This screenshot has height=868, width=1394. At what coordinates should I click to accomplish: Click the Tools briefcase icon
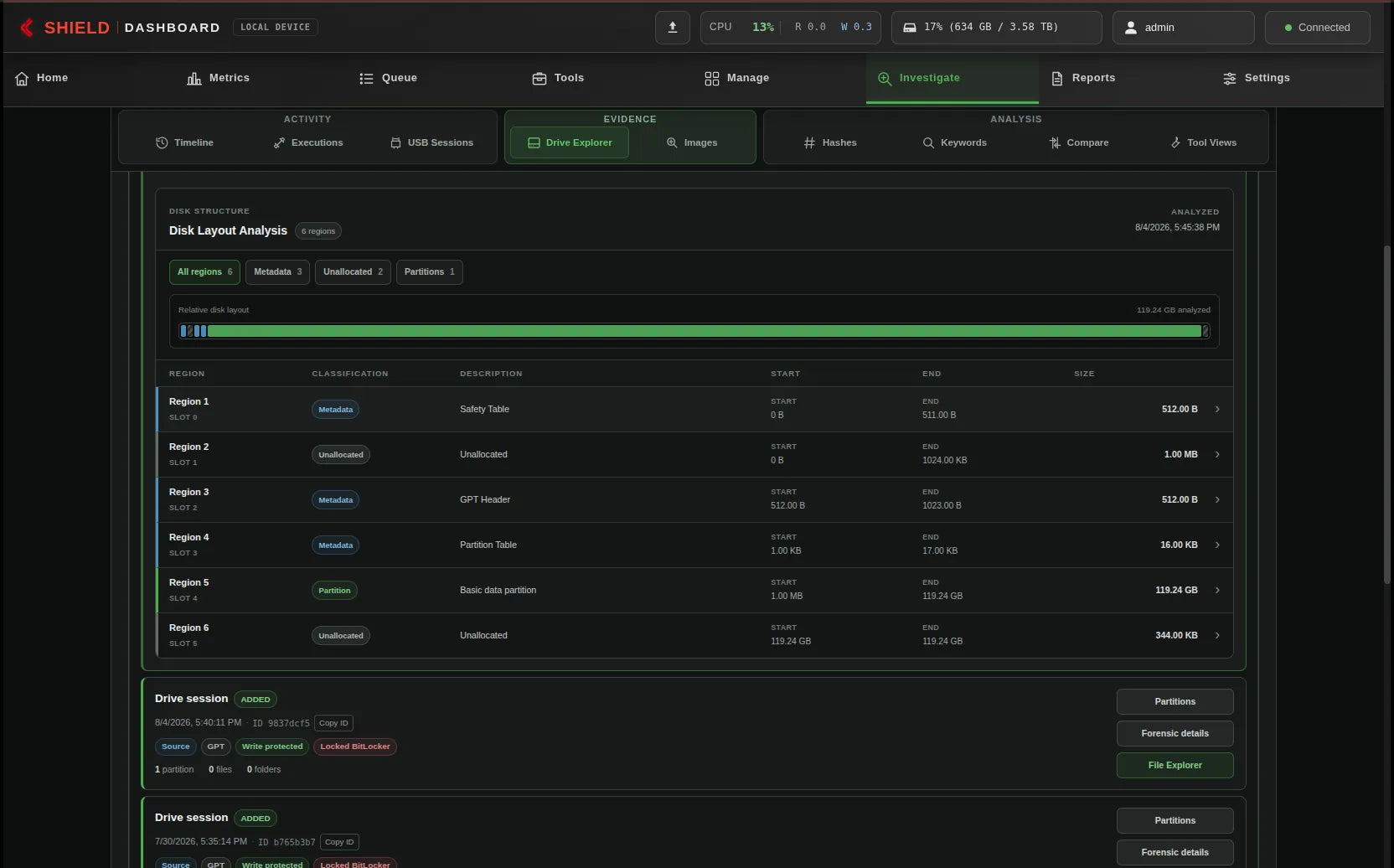pyautogui.click(x=540, y=78)
